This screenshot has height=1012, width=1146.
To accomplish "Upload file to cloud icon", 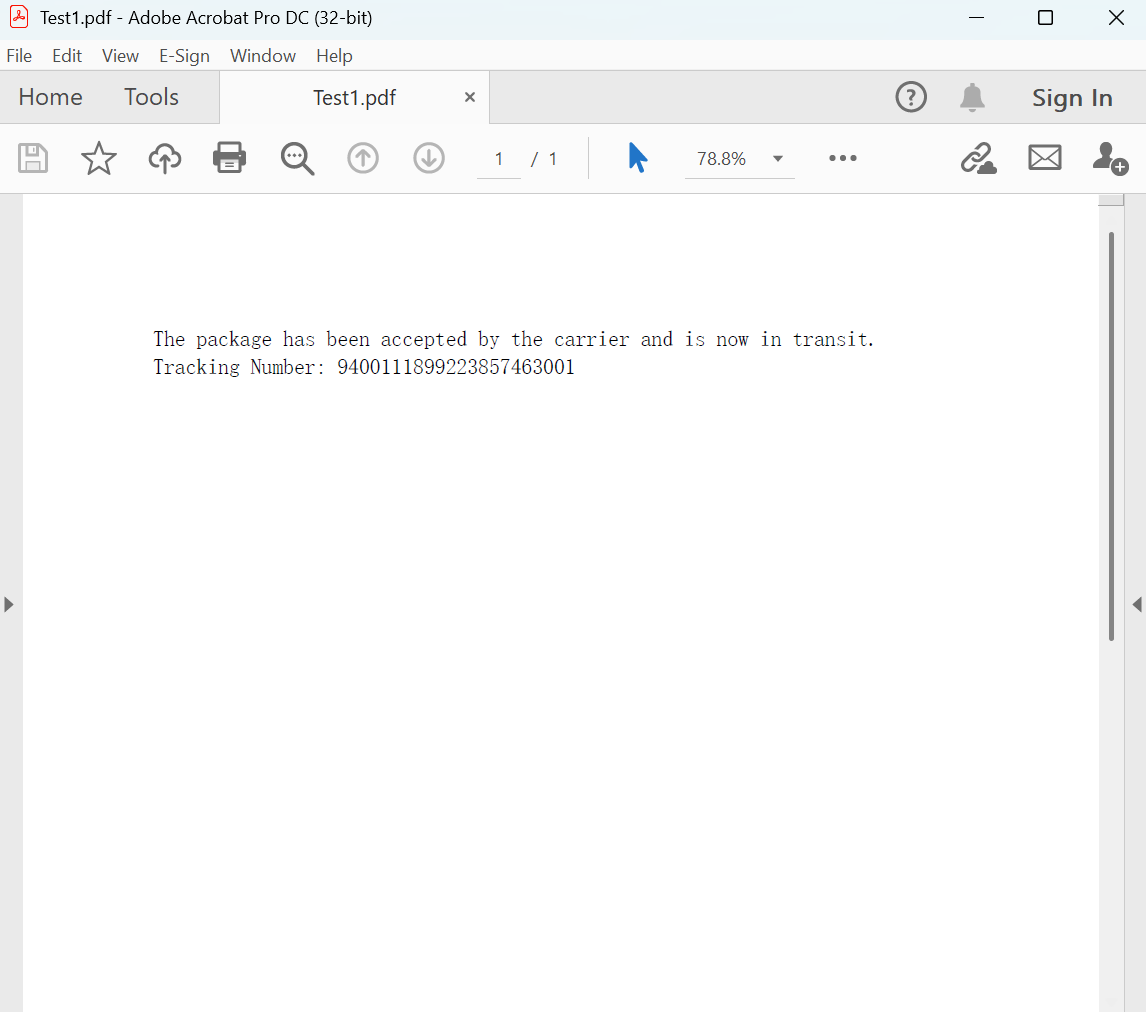I will (x=164, y=158).
